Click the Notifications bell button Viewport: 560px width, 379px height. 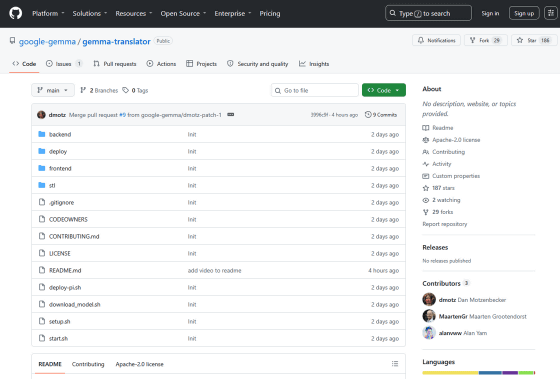point(436,40)
